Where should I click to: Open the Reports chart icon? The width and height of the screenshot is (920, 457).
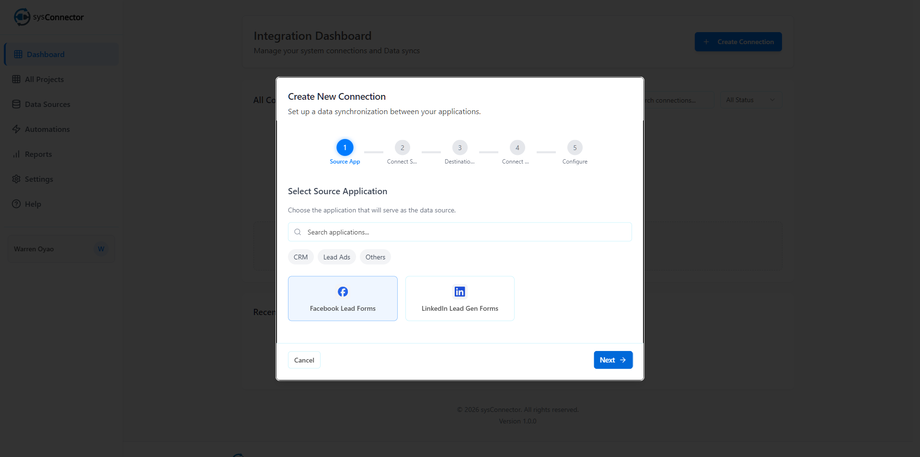pos(16,154)
